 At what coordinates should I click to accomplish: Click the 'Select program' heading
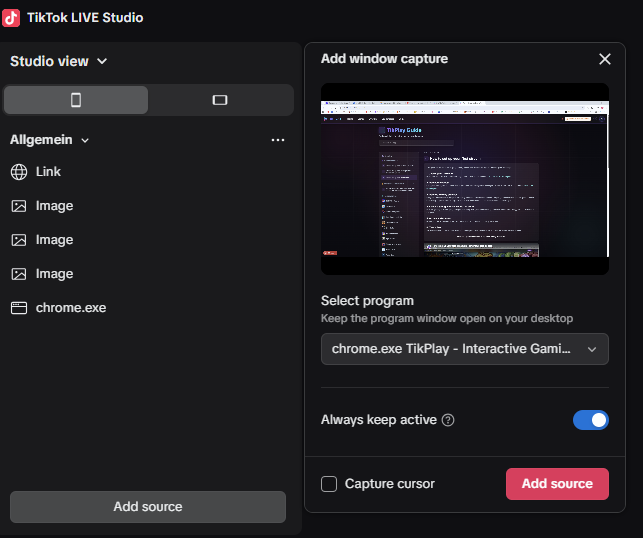pyautogui.click(x=367, y=301)
